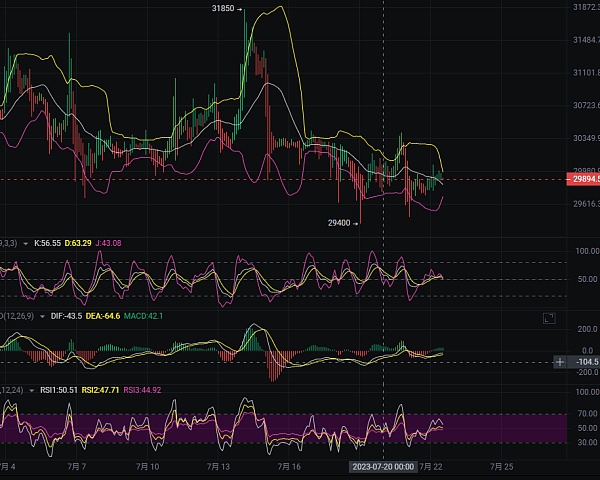Click the -104.5 value tag on MACD axis
The image size is (600, 480).
(x=584, y=362)
